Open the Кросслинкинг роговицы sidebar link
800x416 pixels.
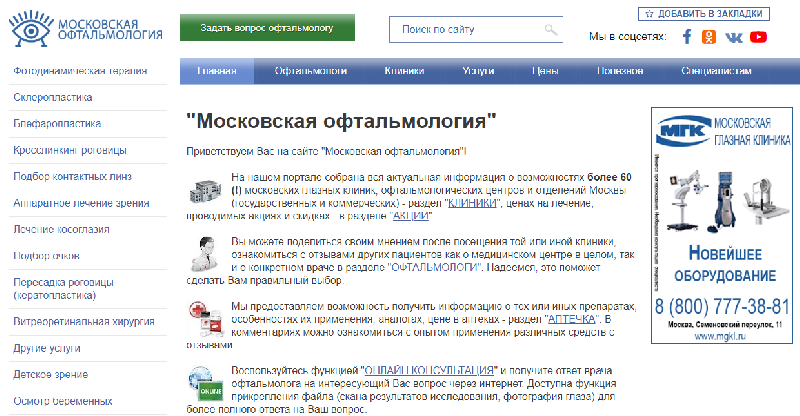click(70, 151)
